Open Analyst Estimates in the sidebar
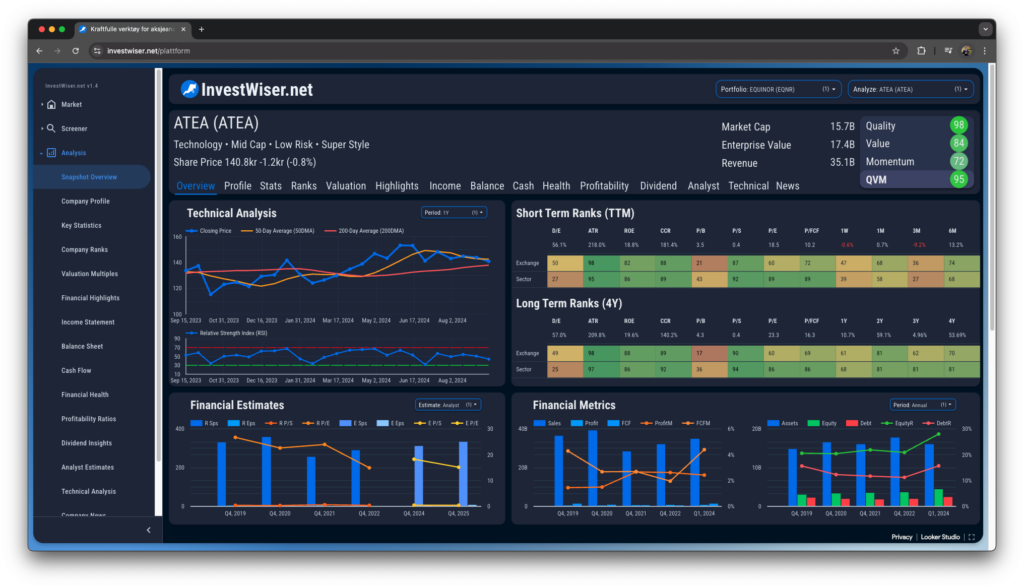This screenshot has width=1024, height=588. (x=88, y=467)
